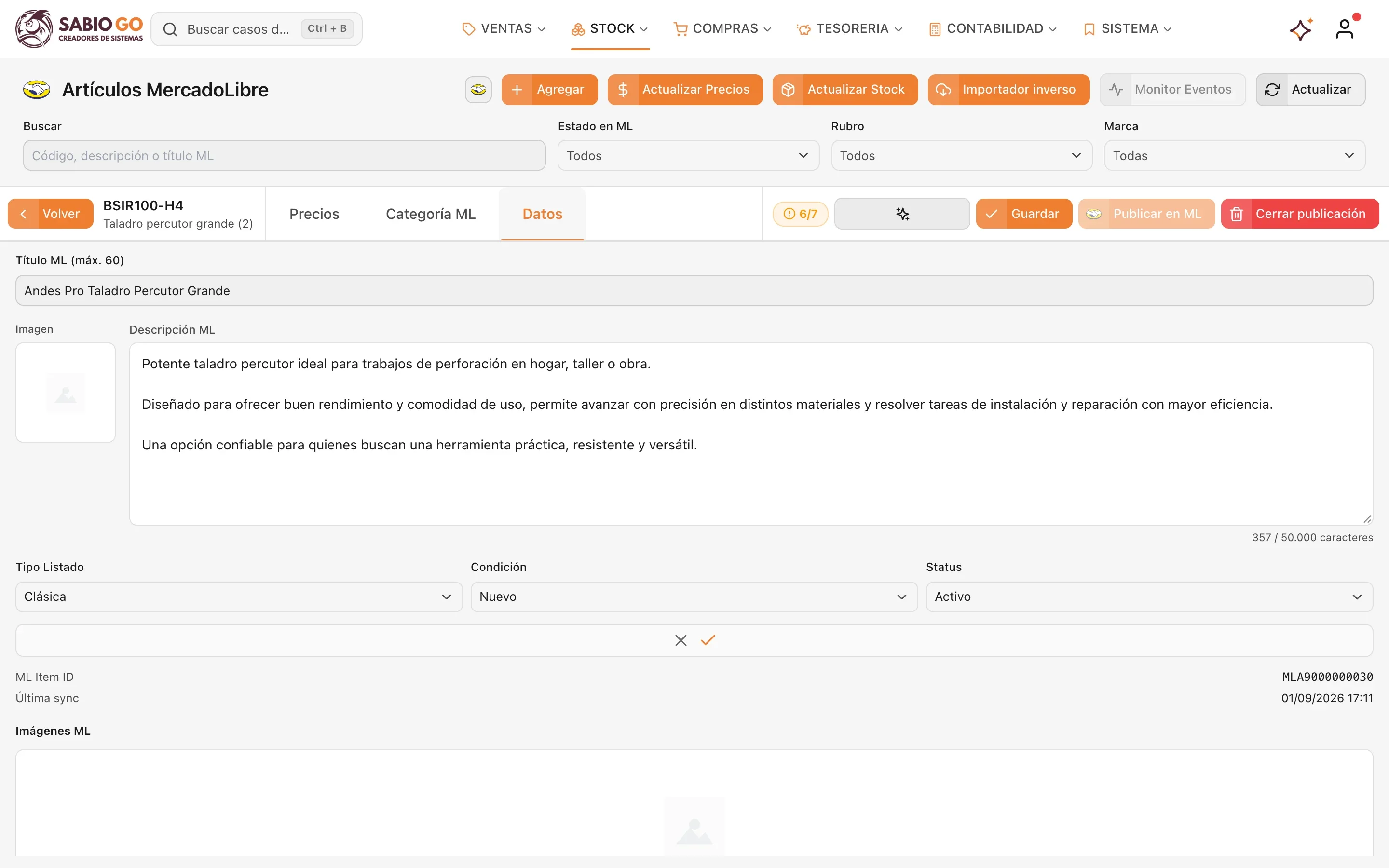Open the STOCK menu
This screenshot has width=1389, height=868.
coord(610,29)
